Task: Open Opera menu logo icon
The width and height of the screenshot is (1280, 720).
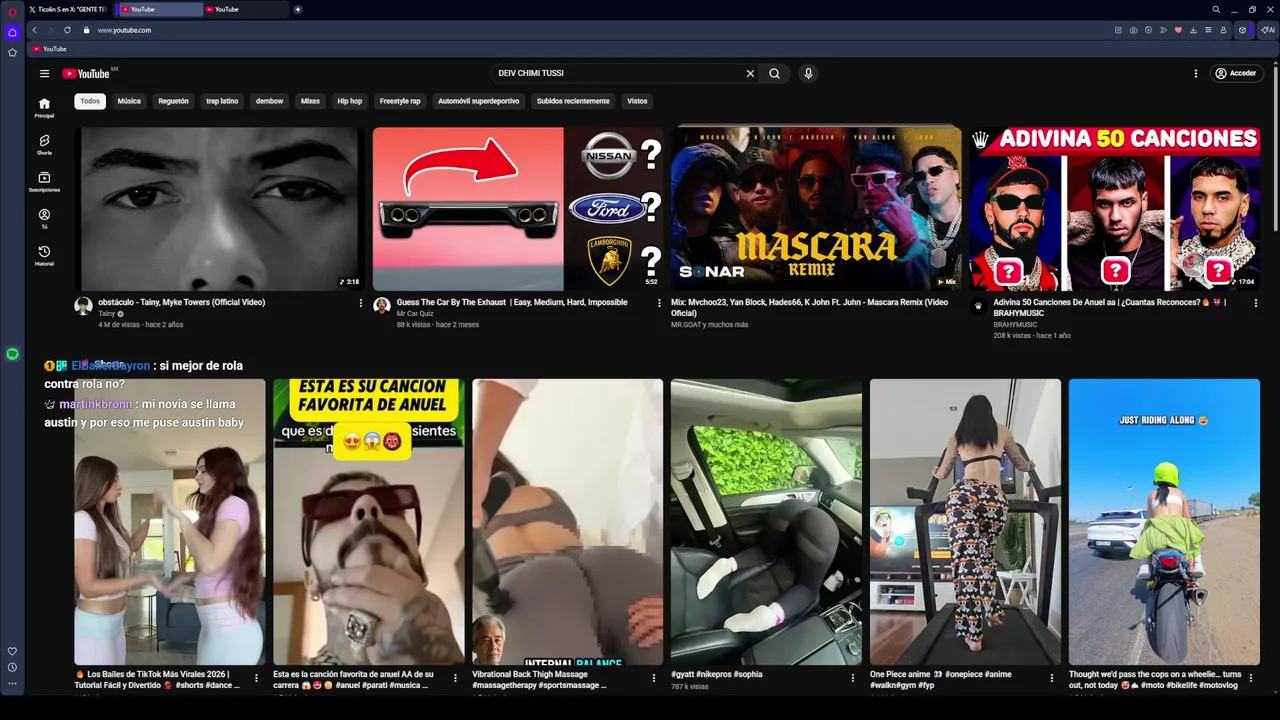Action: [x=12, y=10]
